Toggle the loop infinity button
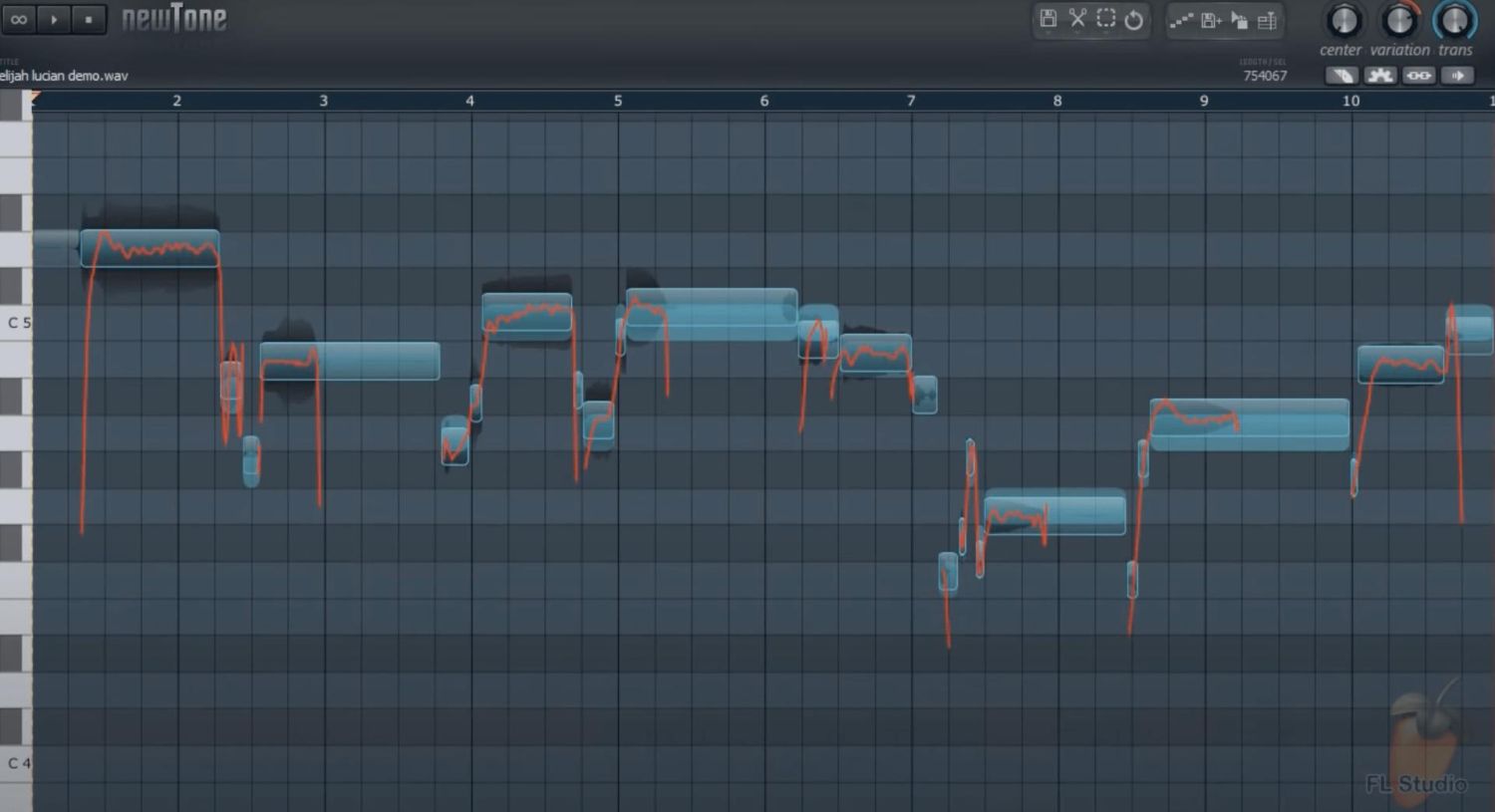 (19, 19)
